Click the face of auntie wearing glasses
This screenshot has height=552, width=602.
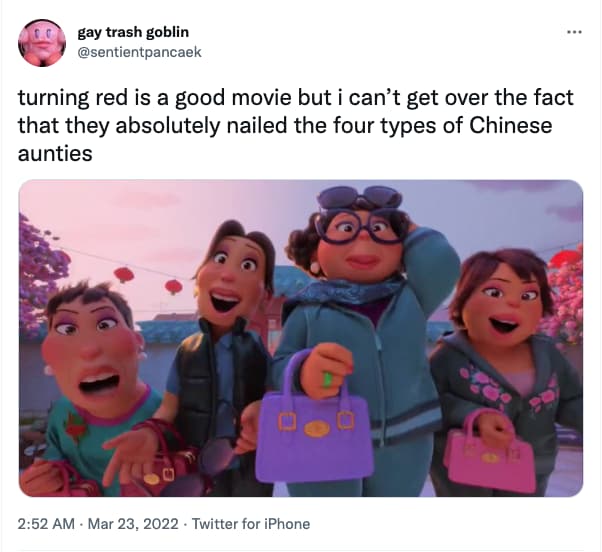point(359,244)
